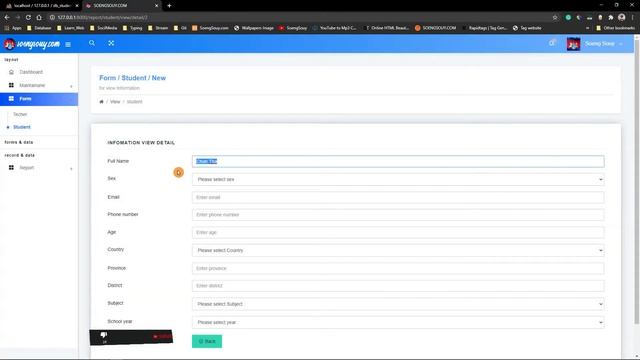Click the Student breadcrumb link
Screen dimensions: 640x360
[134, 102]
